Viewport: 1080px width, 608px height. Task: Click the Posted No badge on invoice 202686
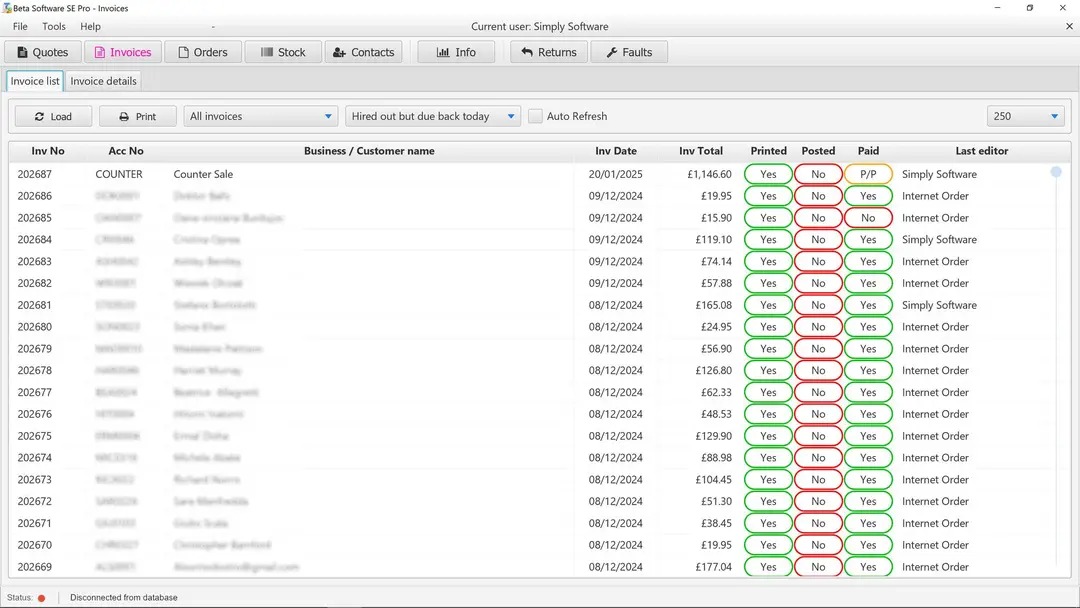[x=818, y=196]
